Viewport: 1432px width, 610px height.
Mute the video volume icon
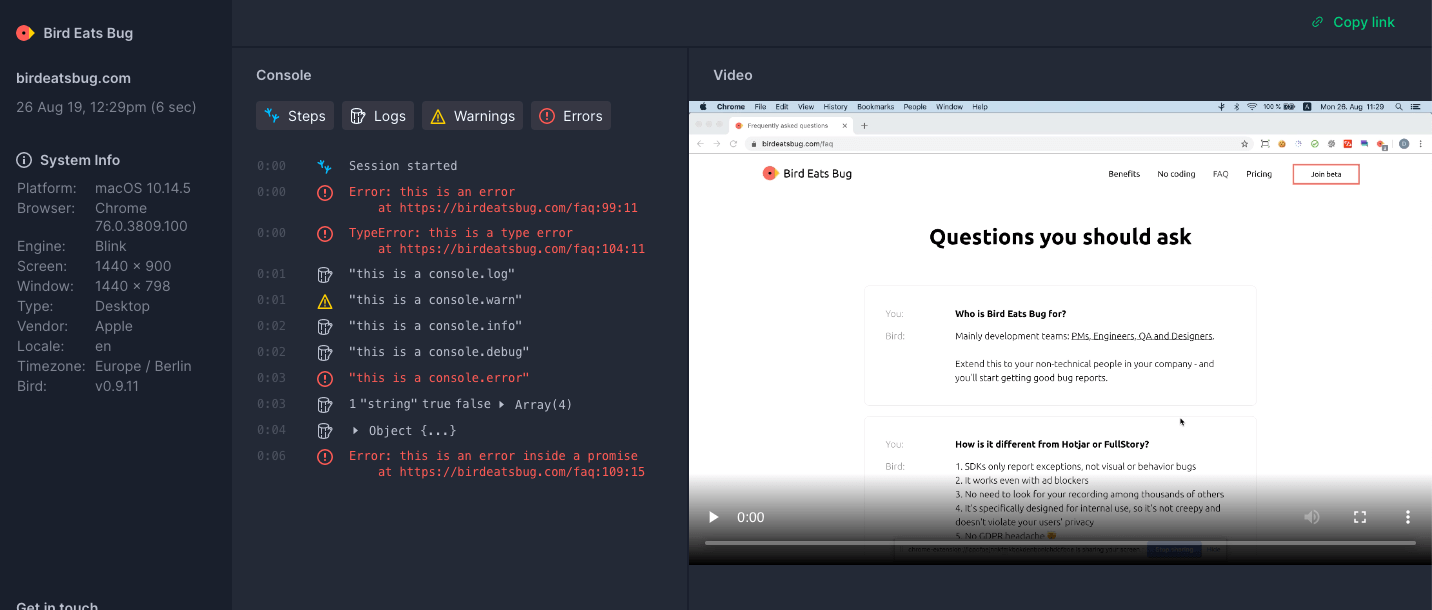(1311, 517)
